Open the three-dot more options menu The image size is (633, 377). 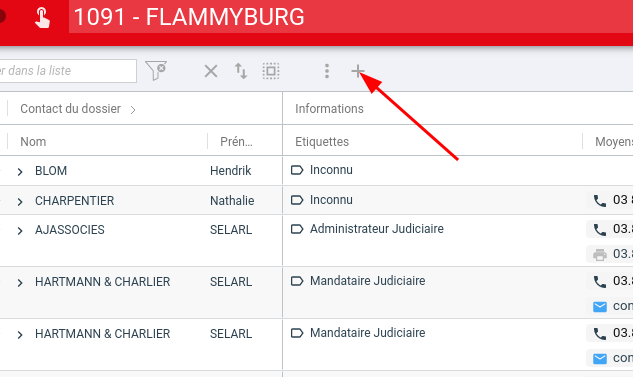[327, 71]
